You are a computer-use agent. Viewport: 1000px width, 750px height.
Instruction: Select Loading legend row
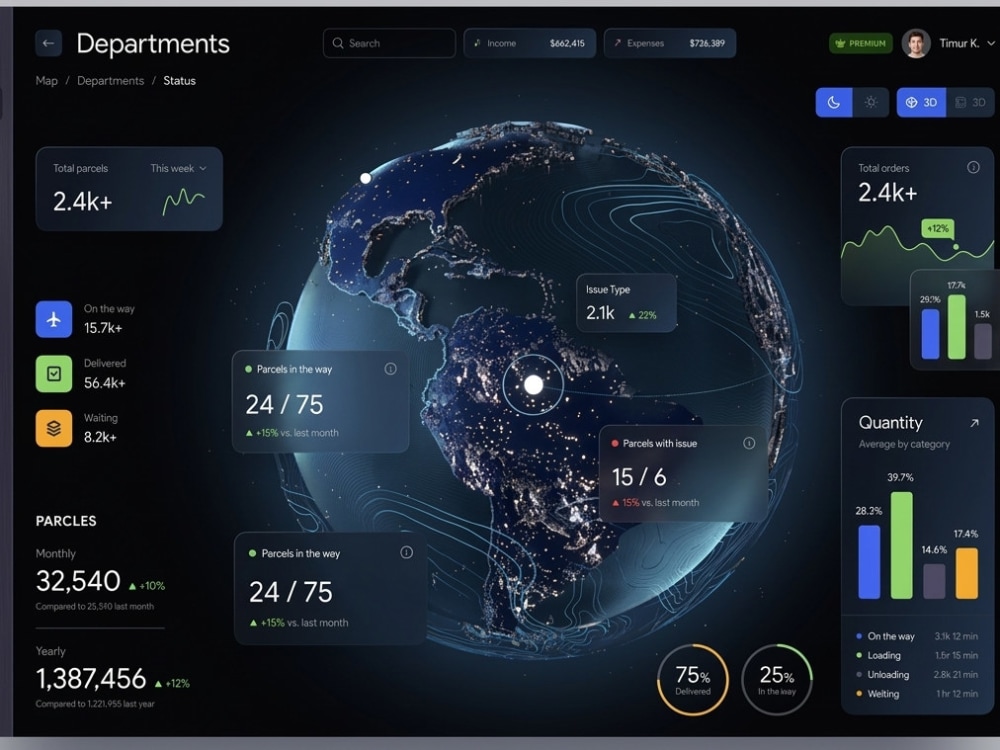tap(916, 655)
